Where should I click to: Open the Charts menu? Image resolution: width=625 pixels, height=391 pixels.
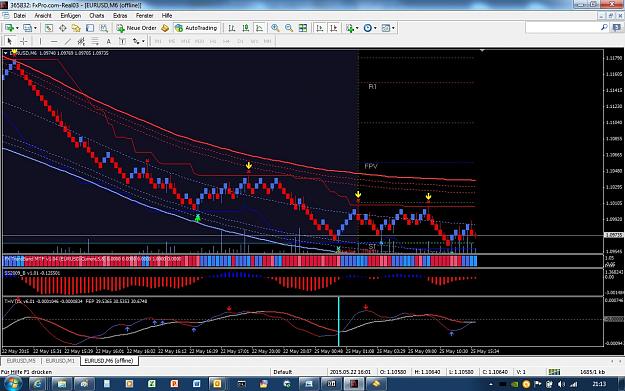[97, 16]
